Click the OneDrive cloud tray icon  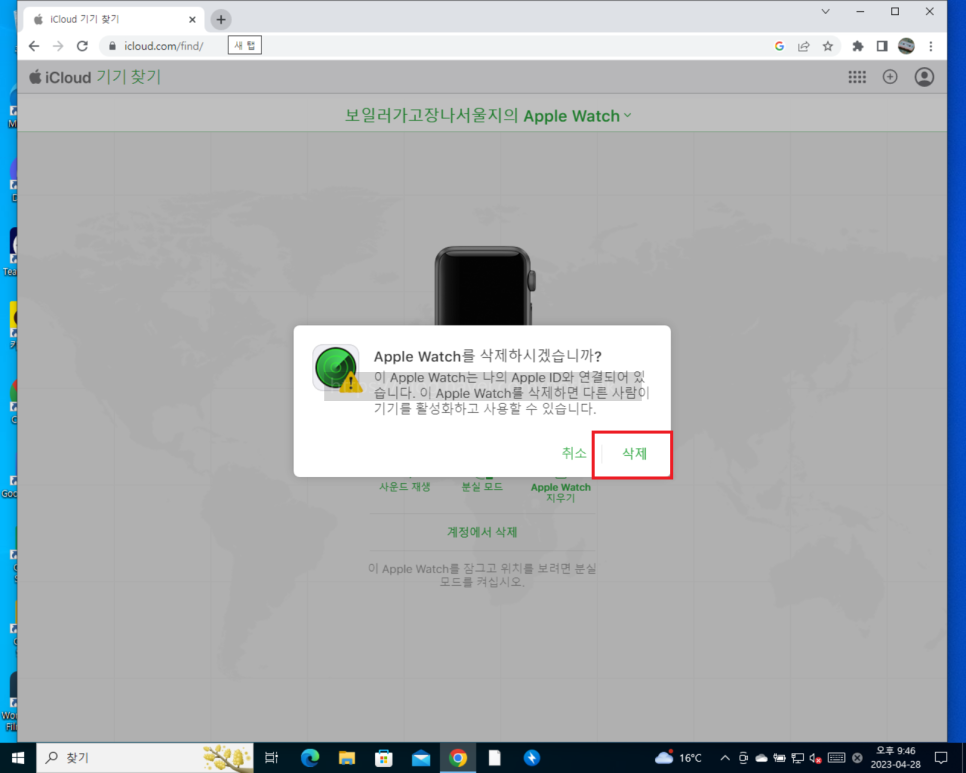click(761, 758)
